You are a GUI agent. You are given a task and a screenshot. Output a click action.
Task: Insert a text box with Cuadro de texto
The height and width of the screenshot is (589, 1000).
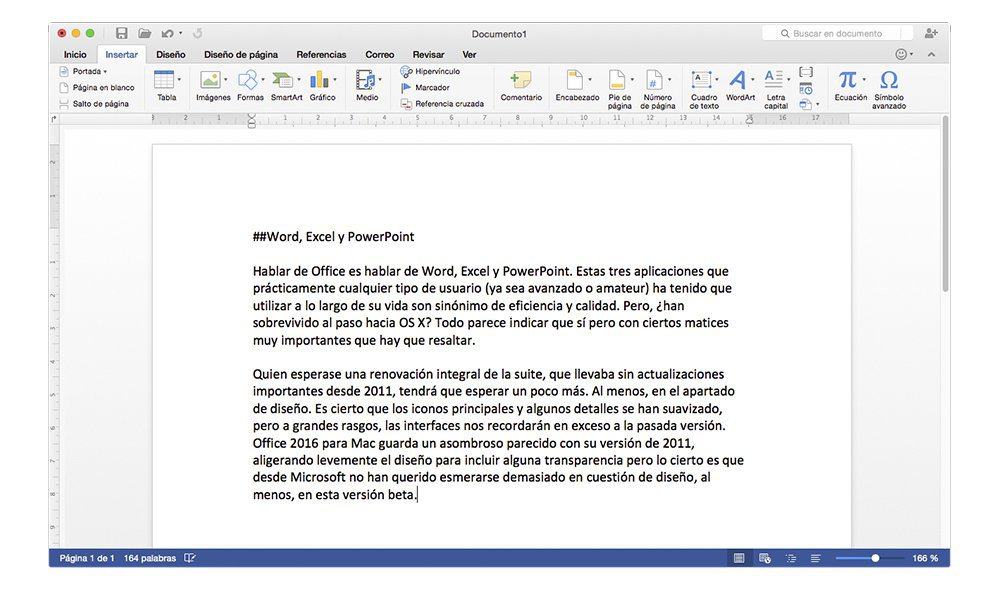tap(702, 80)
